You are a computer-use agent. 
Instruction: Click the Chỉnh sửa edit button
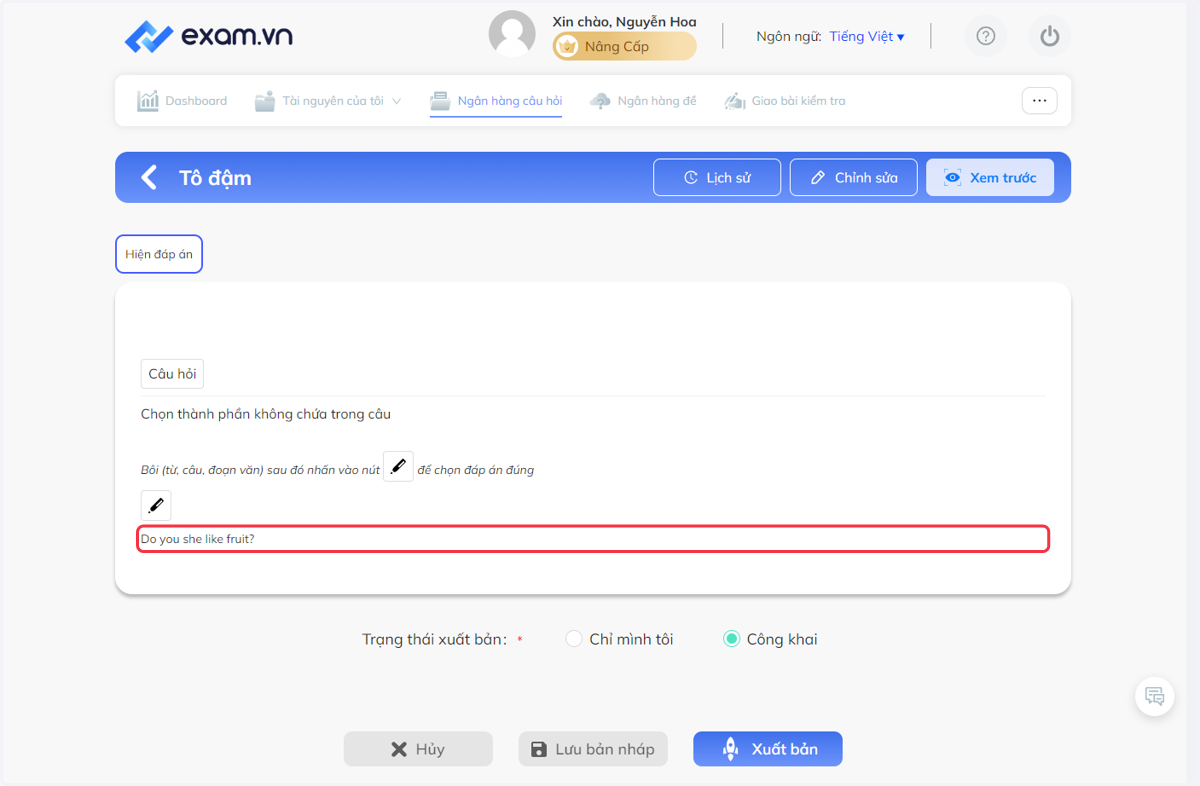click(x=853, y=177)
